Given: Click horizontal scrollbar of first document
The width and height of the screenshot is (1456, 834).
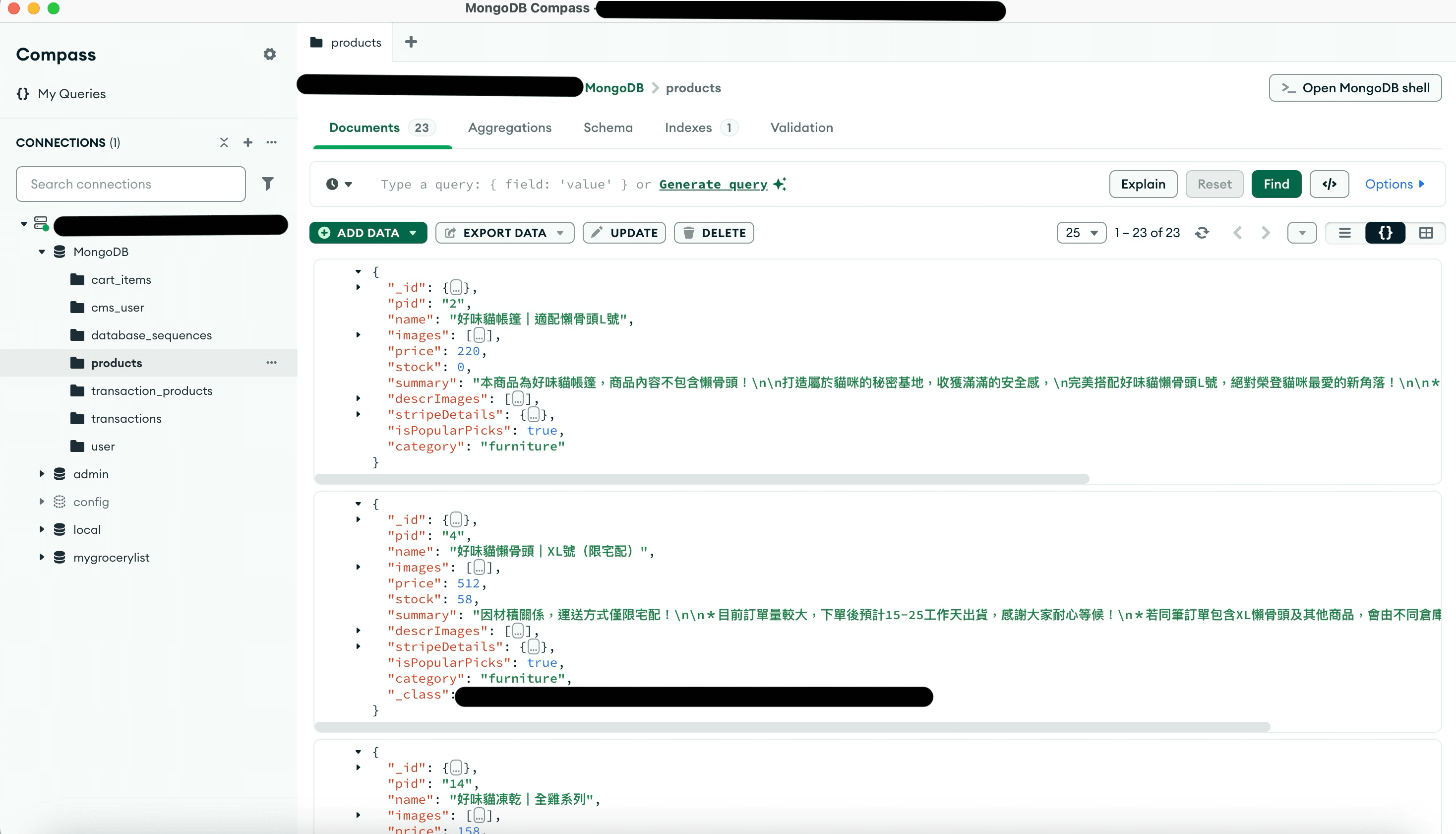Looking at the screenshot, I should pos(701,479).
